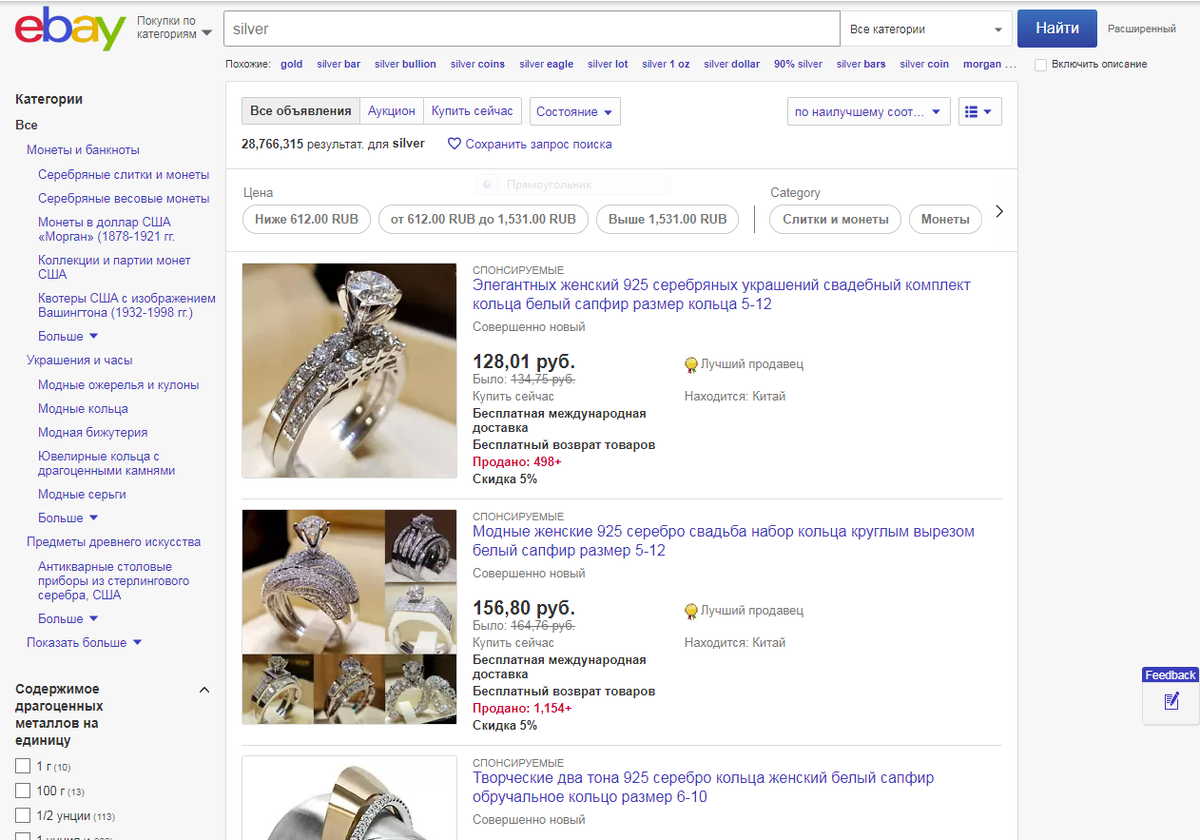Open 'Квотеры США с изображением Вашингтона' category
This screenshot has height=840, width=1200.
coord(127,305)
